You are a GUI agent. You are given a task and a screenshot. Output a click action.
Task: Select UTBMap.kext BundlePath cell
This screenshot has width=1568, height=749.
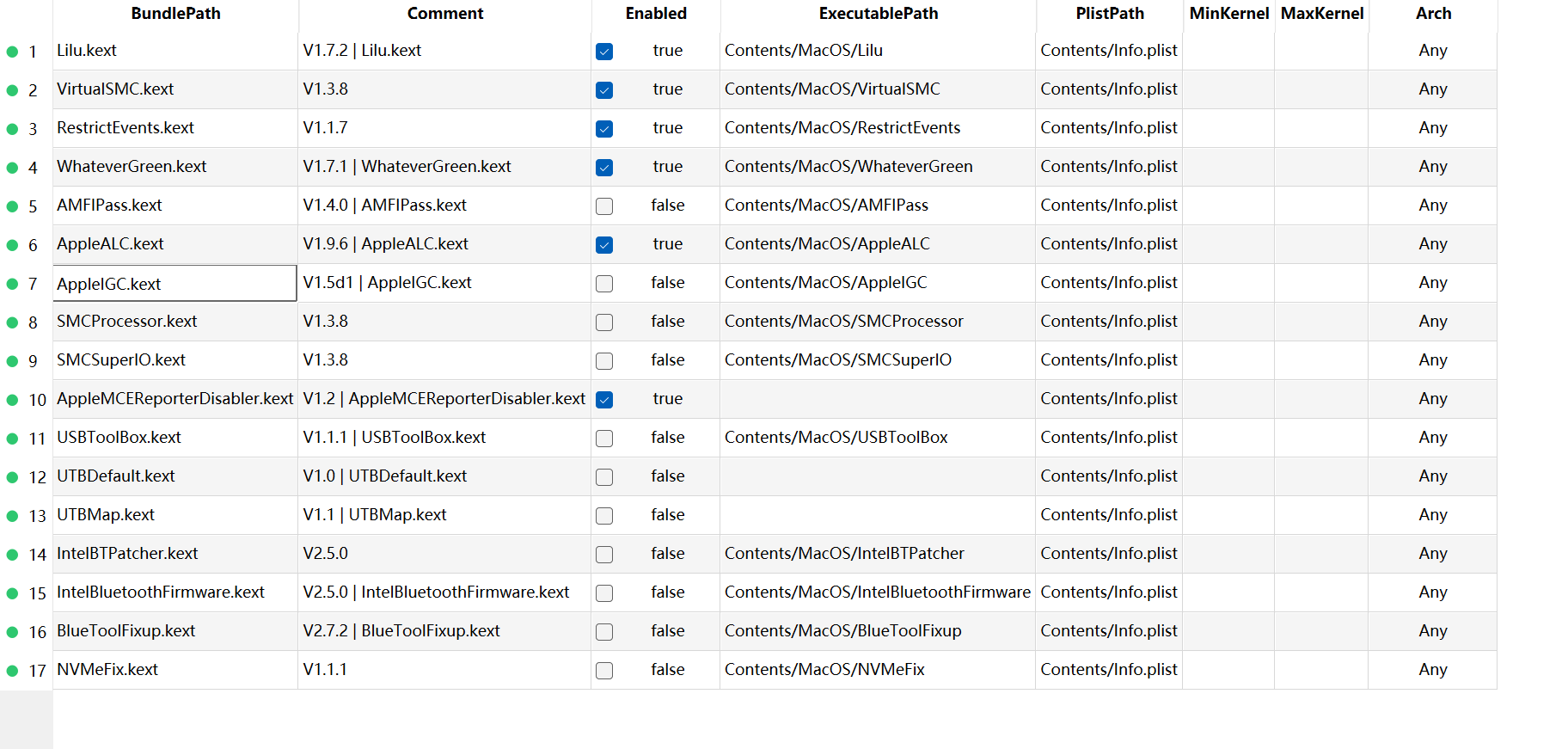click(x=175, y=515)
